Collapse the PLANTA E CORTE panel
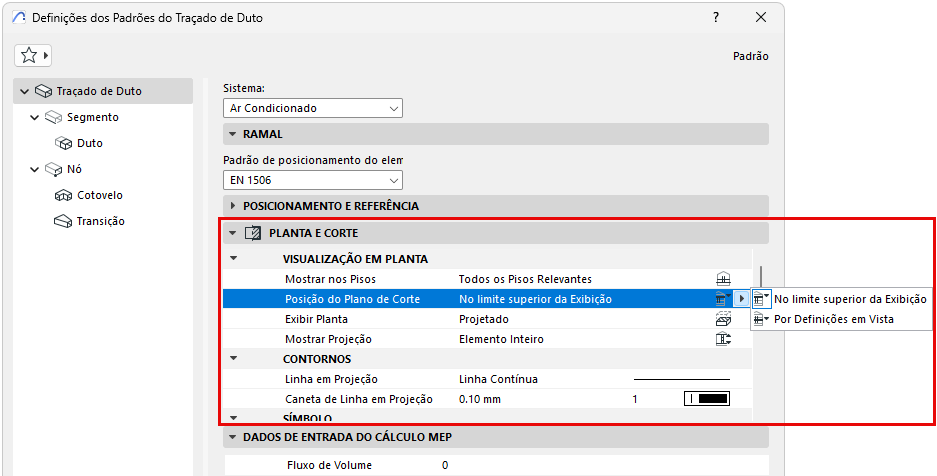 point(233,233)
